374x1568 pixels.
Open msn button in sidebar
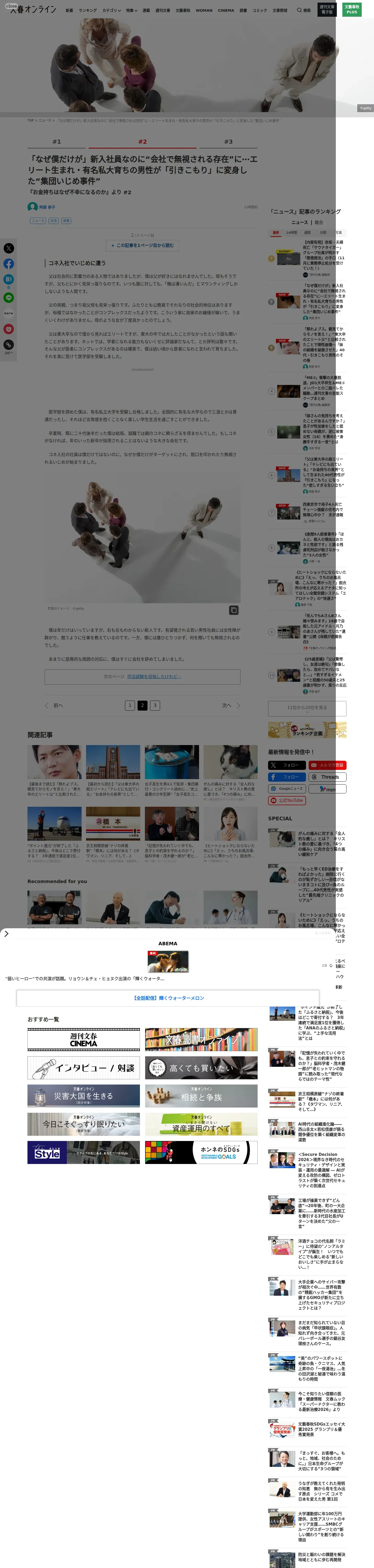point(328,789)
